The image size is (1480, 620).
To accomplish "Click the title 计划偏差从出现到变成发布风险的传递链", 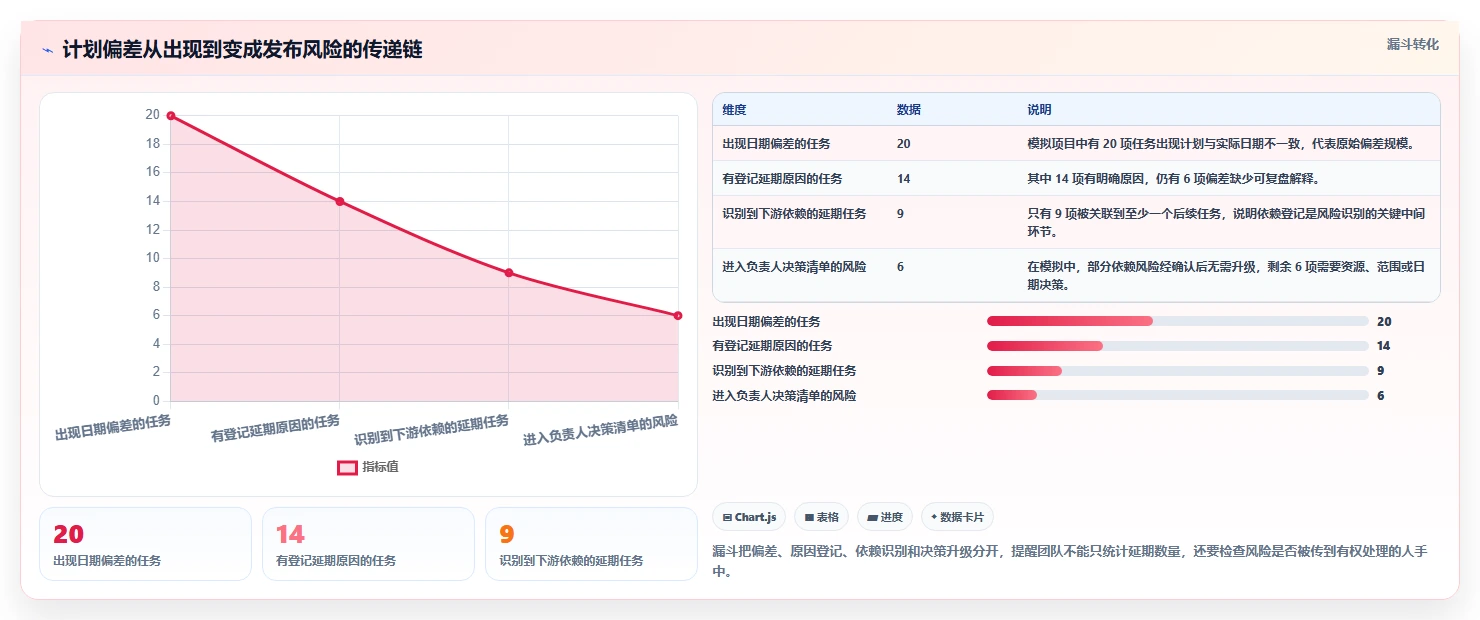I will click(x=242, y=49).
